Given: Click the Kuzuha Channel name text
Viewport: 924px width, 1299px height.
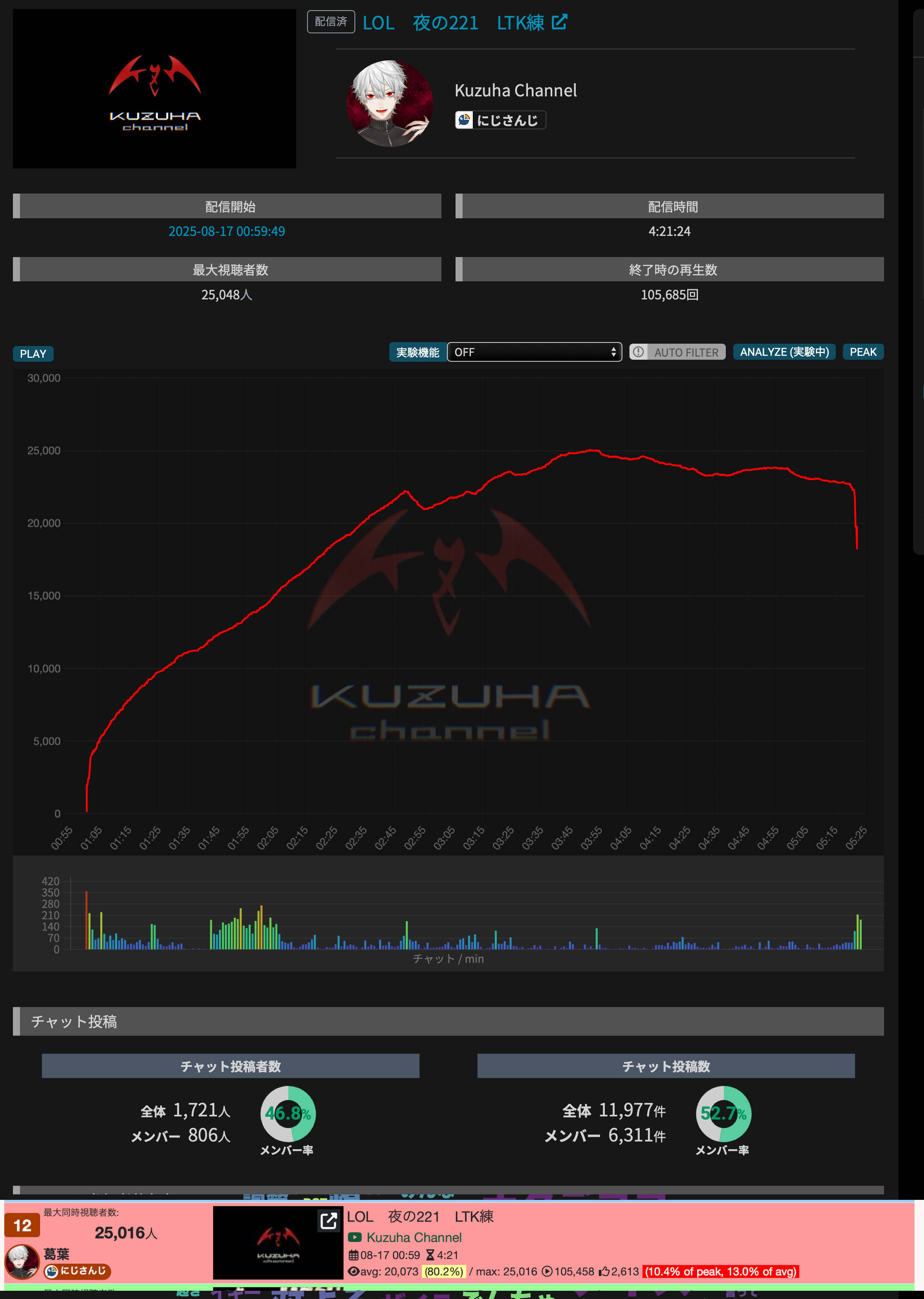Looking at the screenshot, I should 515,91.
